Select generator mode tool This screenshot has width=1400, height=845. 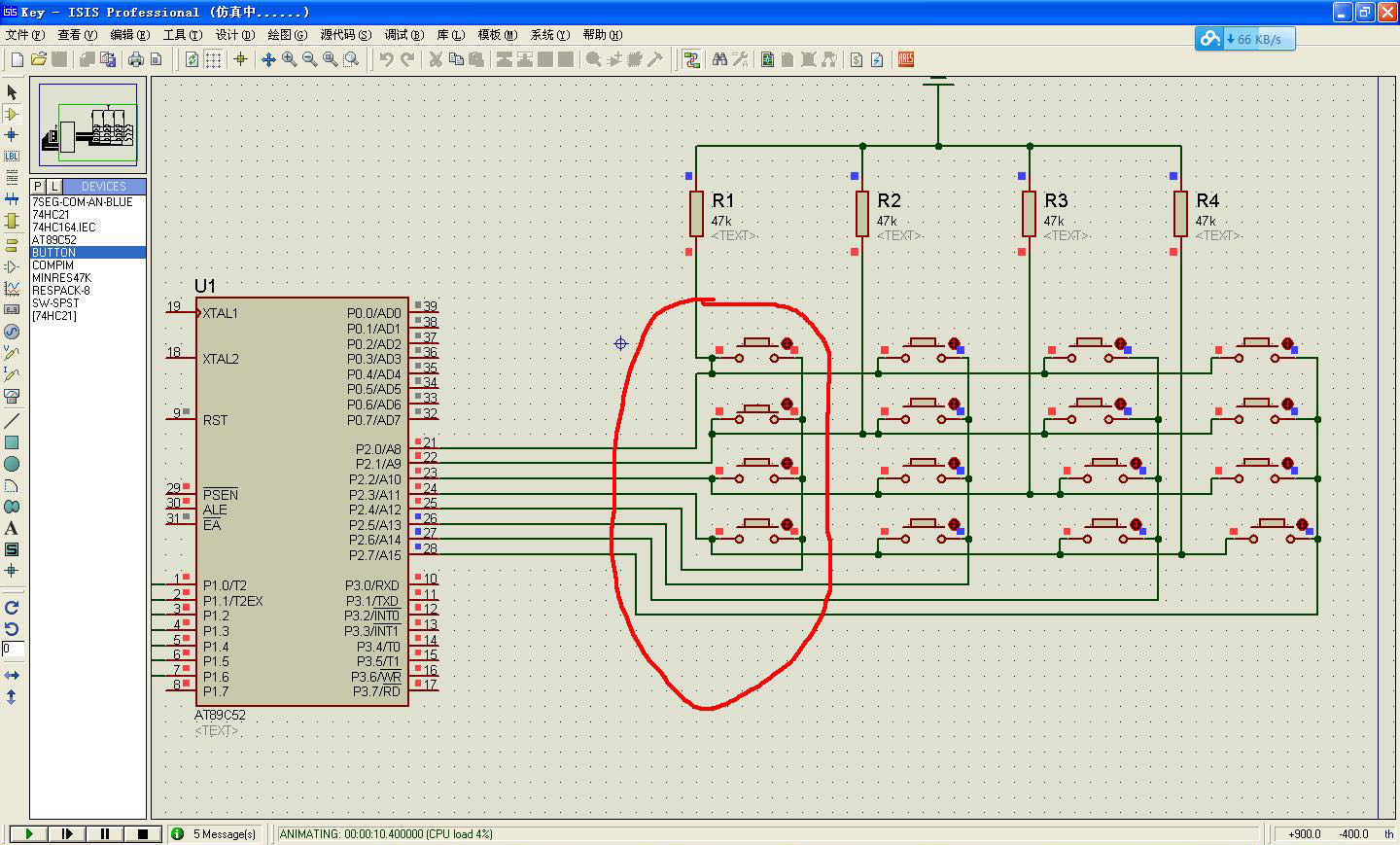tap(12, 332)
